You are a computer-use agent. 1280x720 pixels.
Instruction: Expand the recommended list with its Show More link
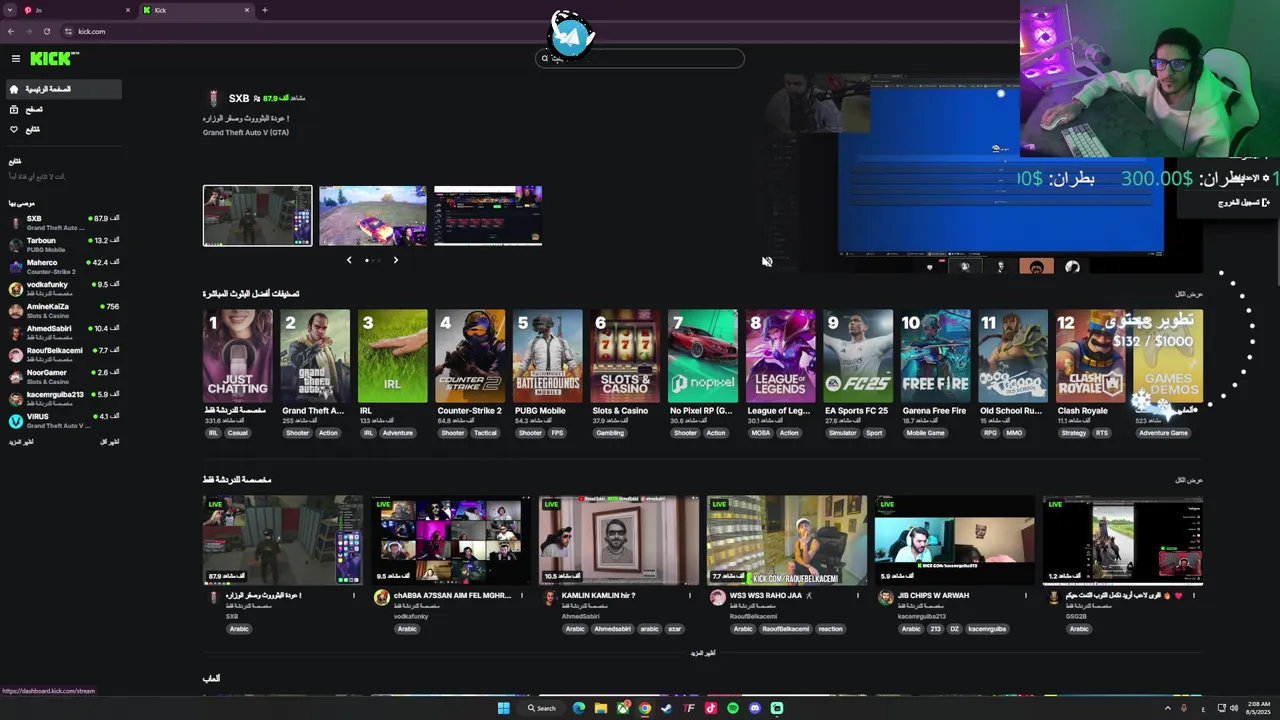tap(21, 442)
